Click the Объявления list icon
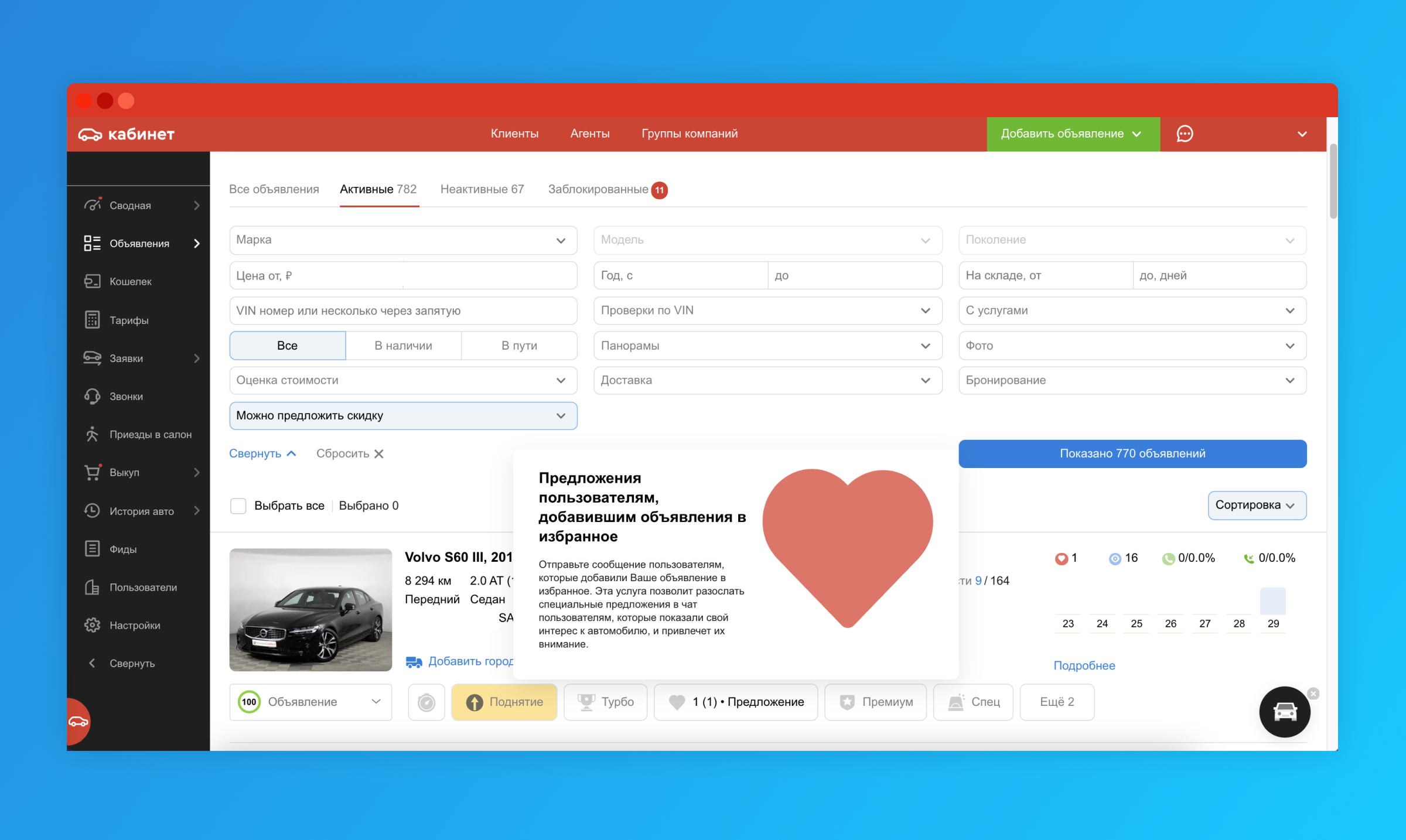1406x840 pixels. [x=92, y=243]
